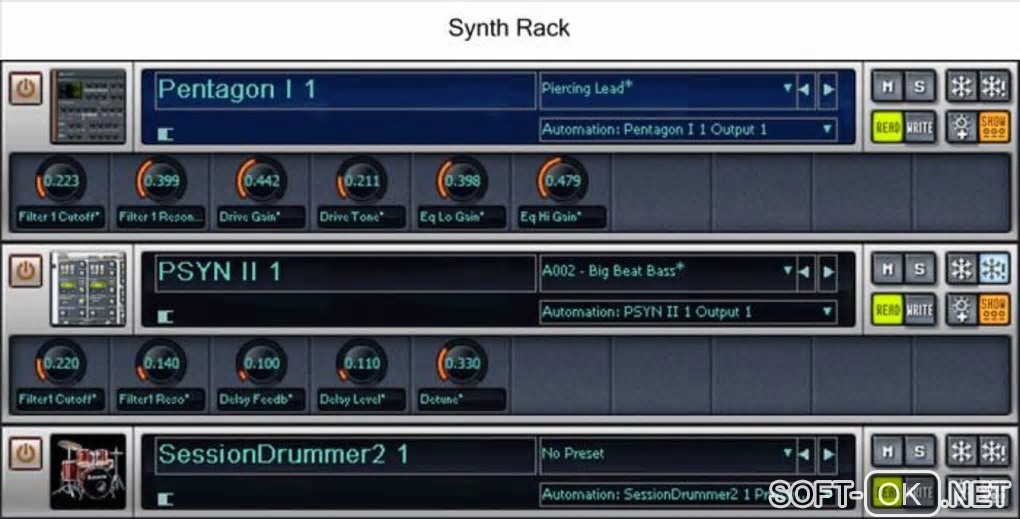1020x519 pixels.
Task: Click the Drive Tone knob
Action: coord(361,180)
